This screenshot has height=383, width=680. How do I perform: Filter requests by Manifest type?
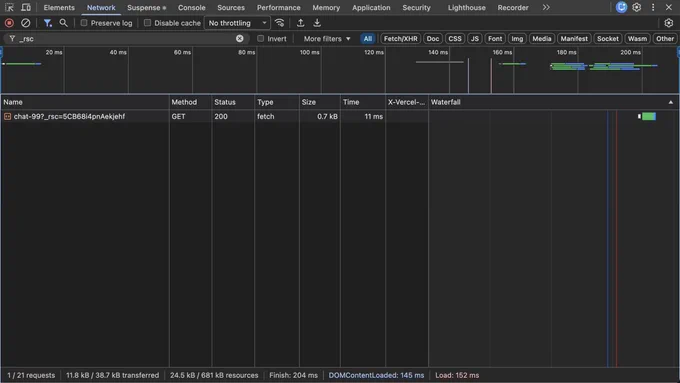click(574, 39)
